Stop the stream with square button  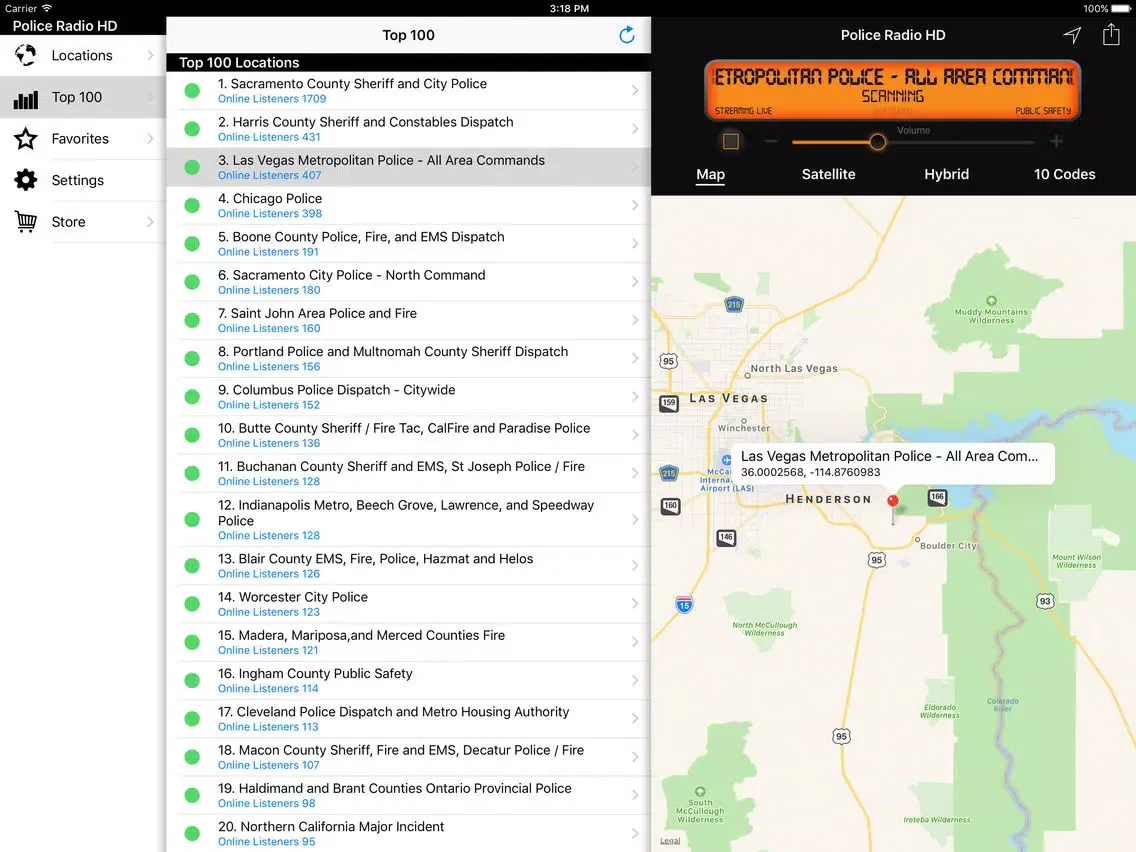point(730,141)
